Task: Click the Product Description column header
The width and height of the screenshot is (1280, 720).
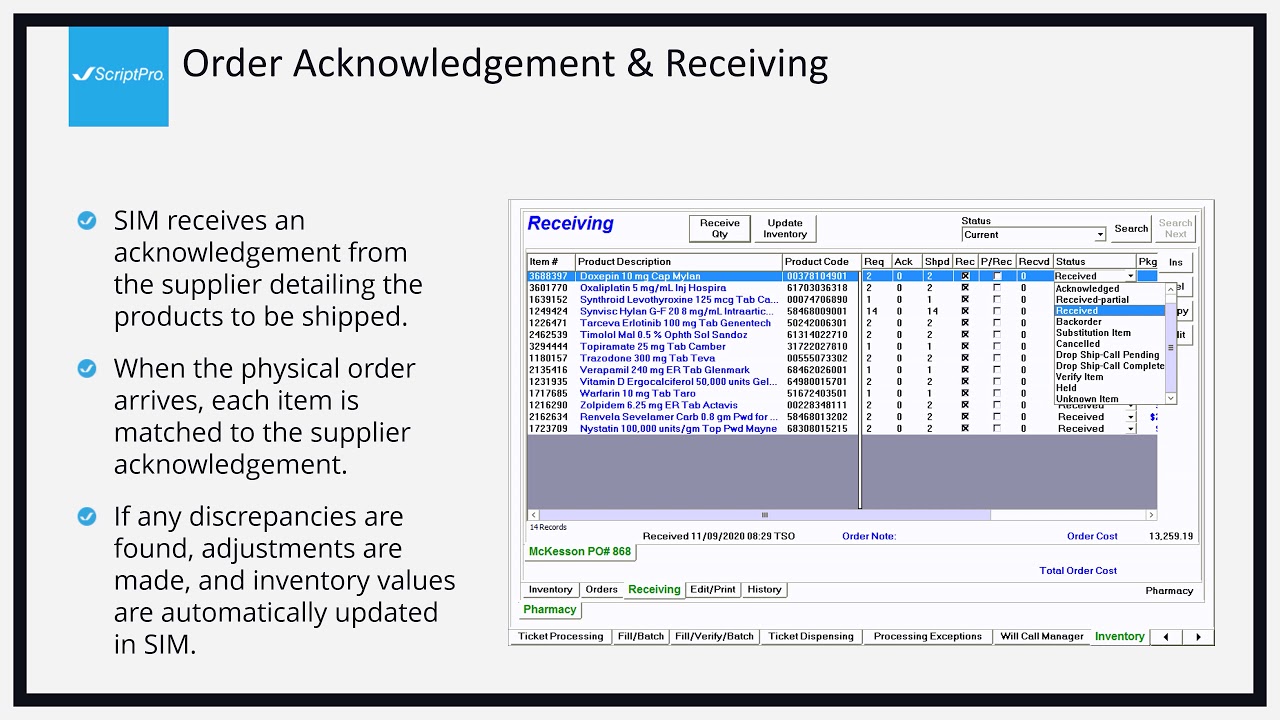Action: pos(679,262)
